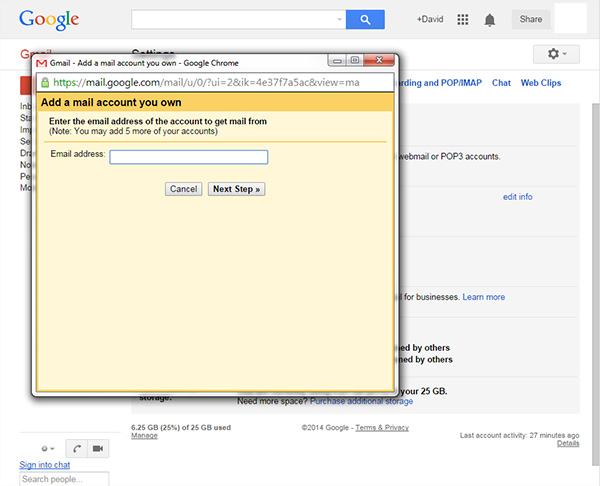Click the Learn more link
600x486 pixels.
click(484, 297)
